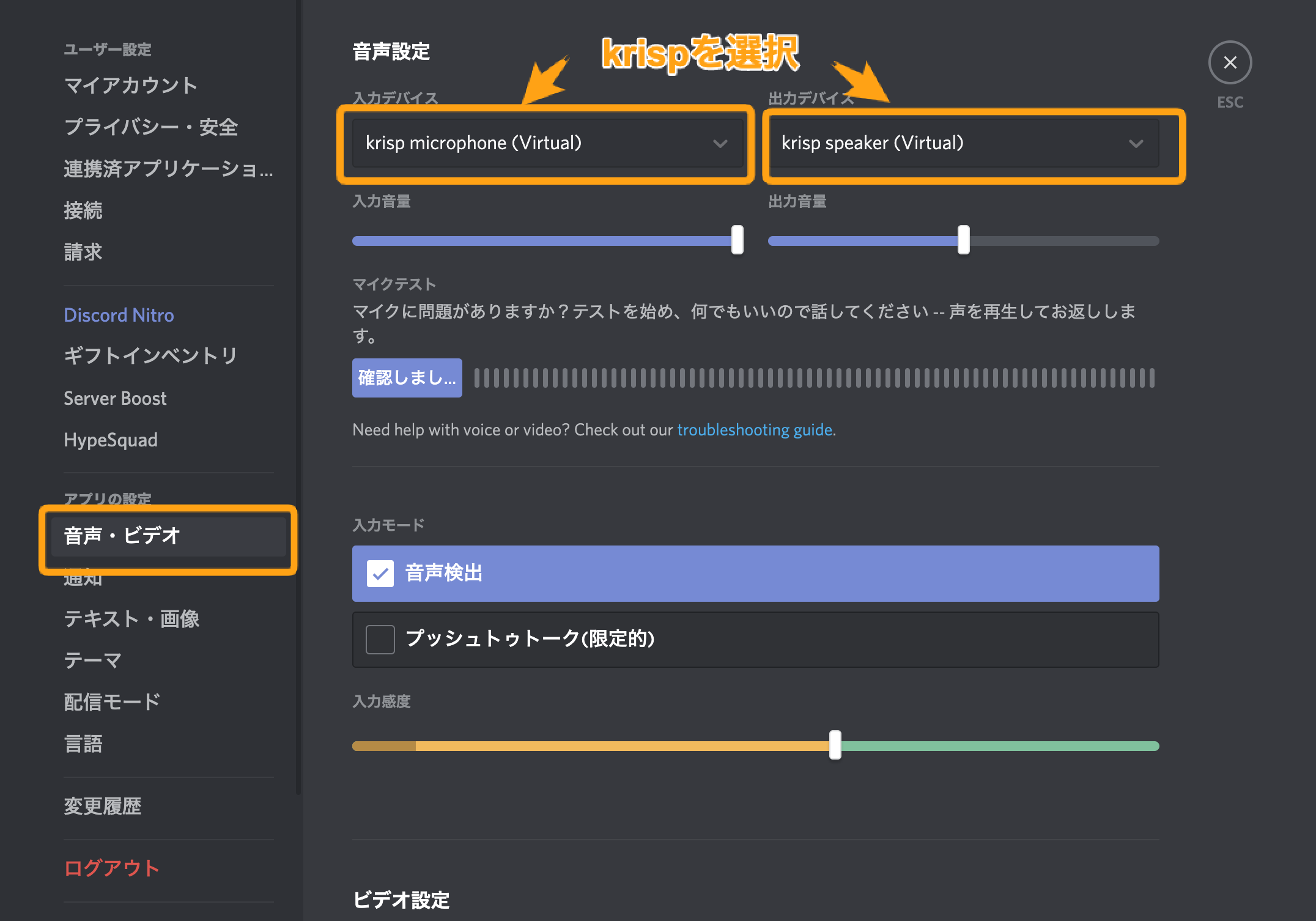Open the krisp microphone input device dropdown

(x=548, y=143)
